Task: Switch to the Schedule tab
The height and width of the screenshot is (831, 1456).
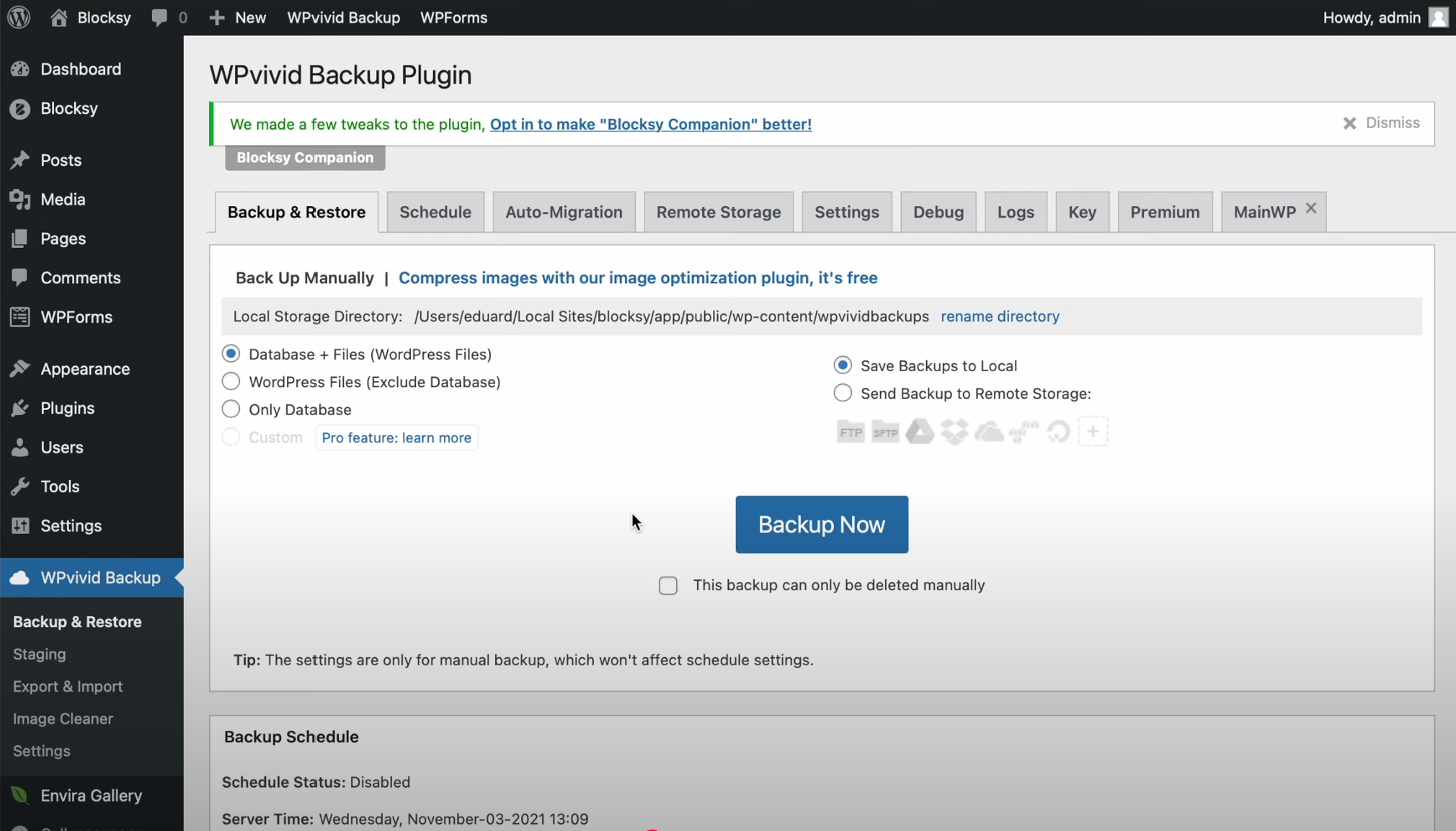Action: [435, 212]
